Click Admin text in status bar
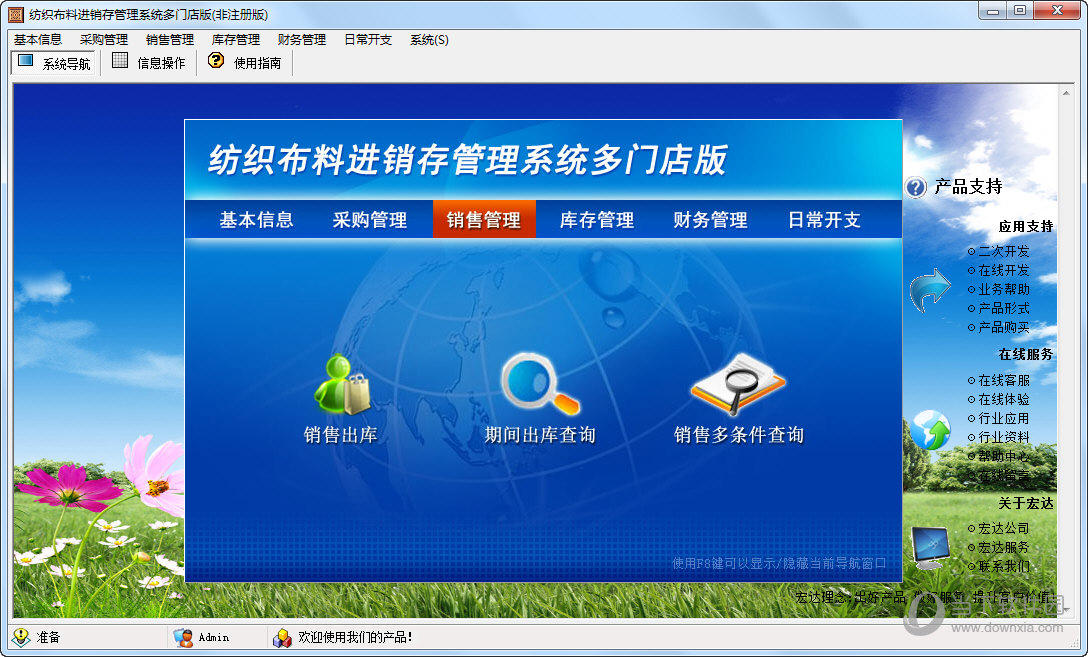 [x=214, y=637]
